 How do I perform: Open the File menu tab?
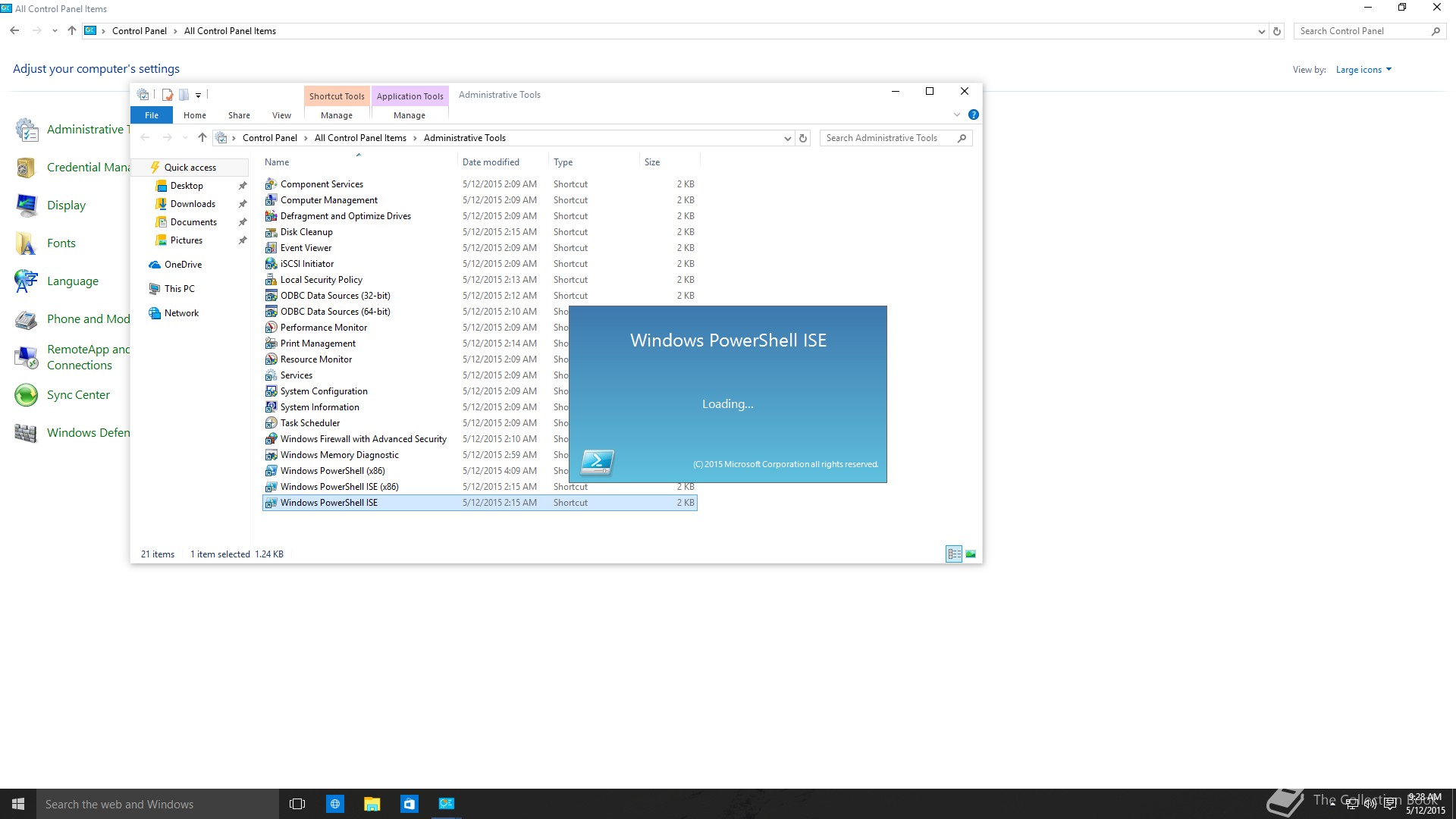152,115
